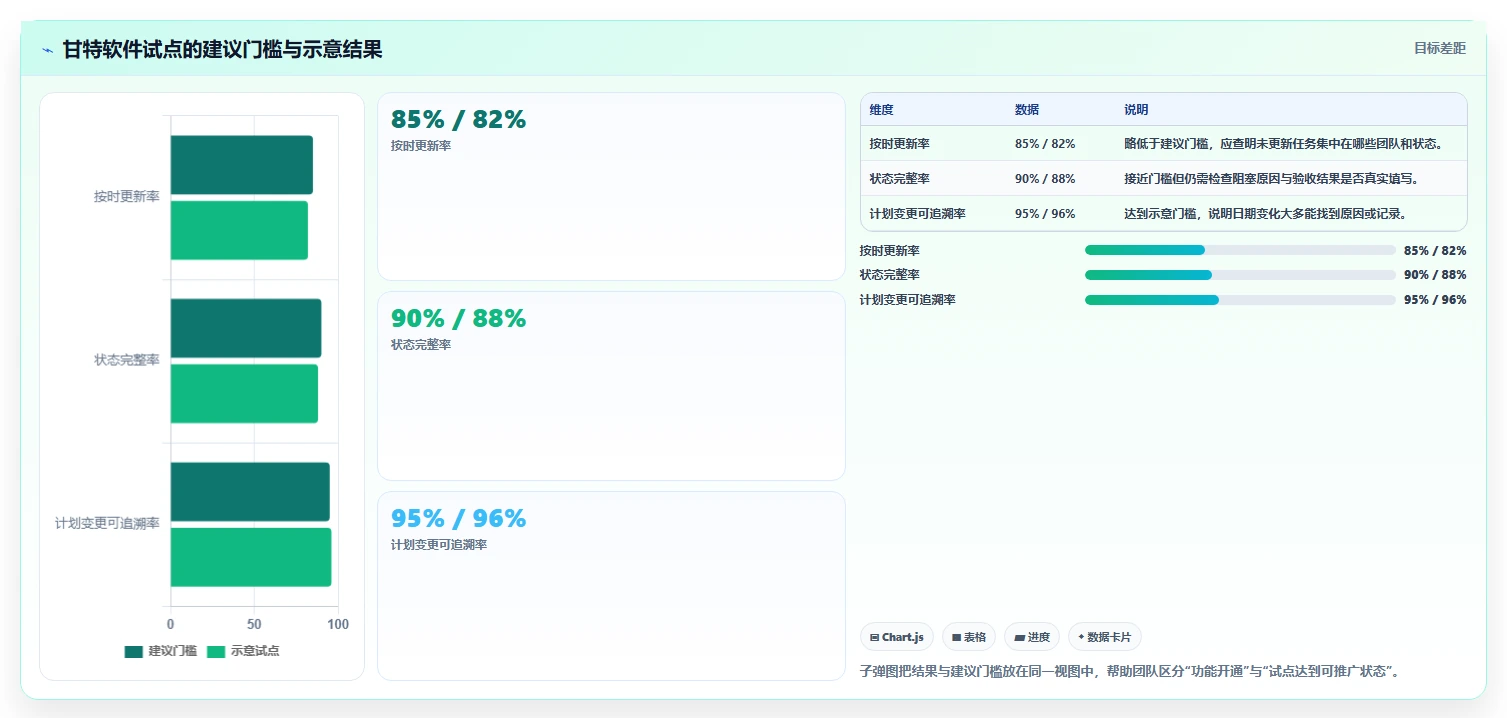This screenshot has width=1507, height=718.
Task: Click the dark 建议门槛 bar for 状态完整率
Action: click(246, 328)
